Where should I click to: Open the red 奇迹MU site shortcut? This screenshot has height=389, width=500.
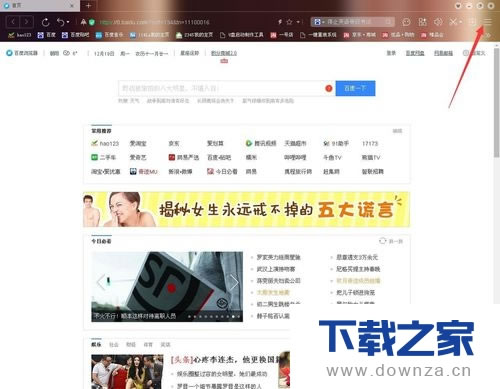point(144,171)
